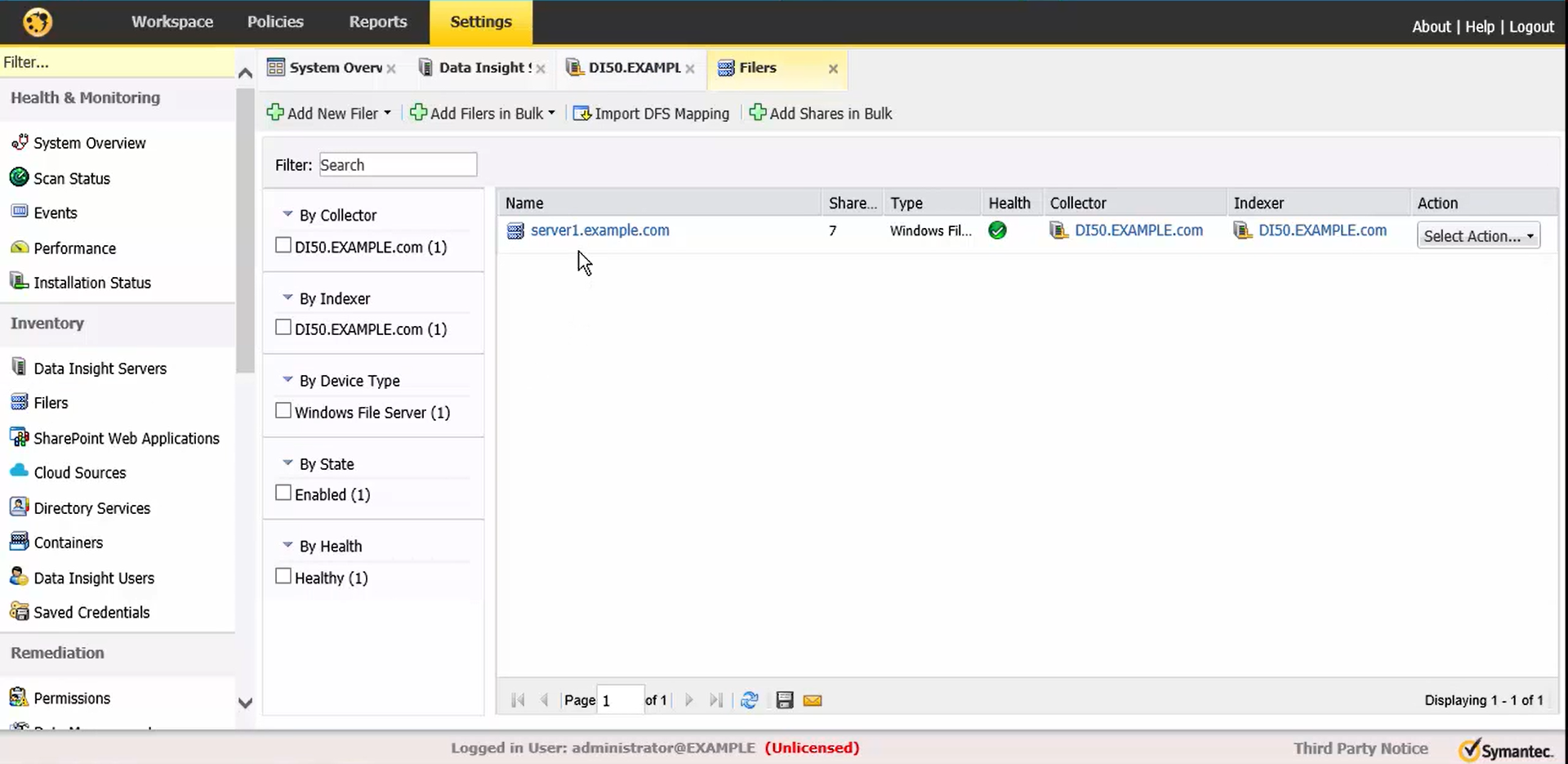
Task: Check the Healthy filter checkbox
Action: tap(283, 576)
